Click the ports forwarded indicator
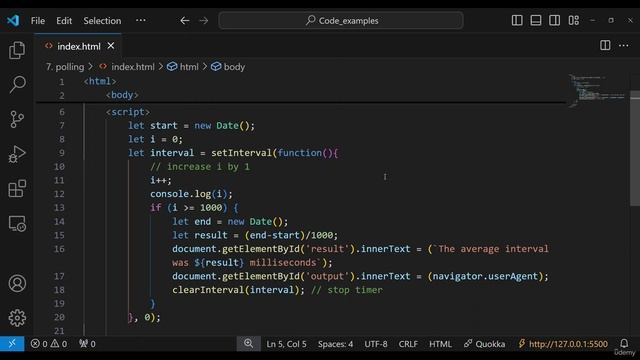 [x=87, y=344]
